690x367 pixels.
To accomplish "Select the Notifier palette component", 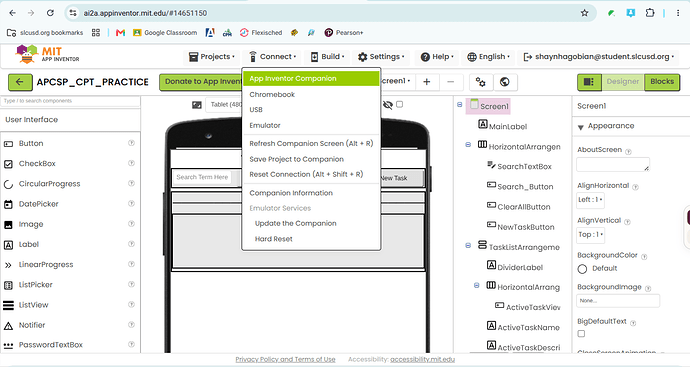I will (32, 325).
